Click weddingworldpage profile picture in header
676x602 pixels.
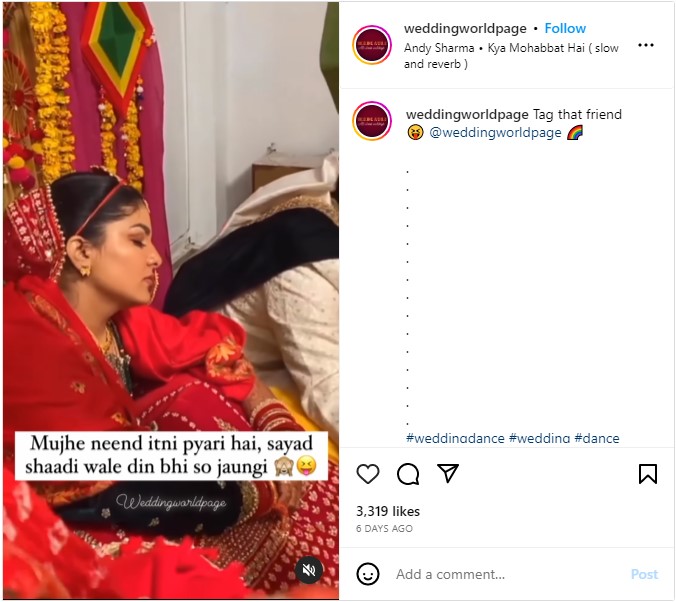point(372,45)
